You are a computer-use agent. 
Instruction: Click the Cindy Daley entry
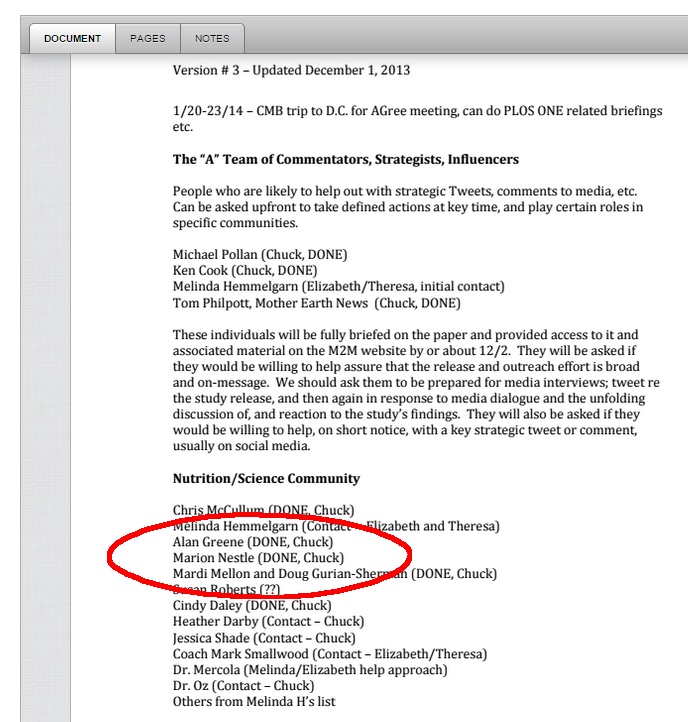click(252, 606)
